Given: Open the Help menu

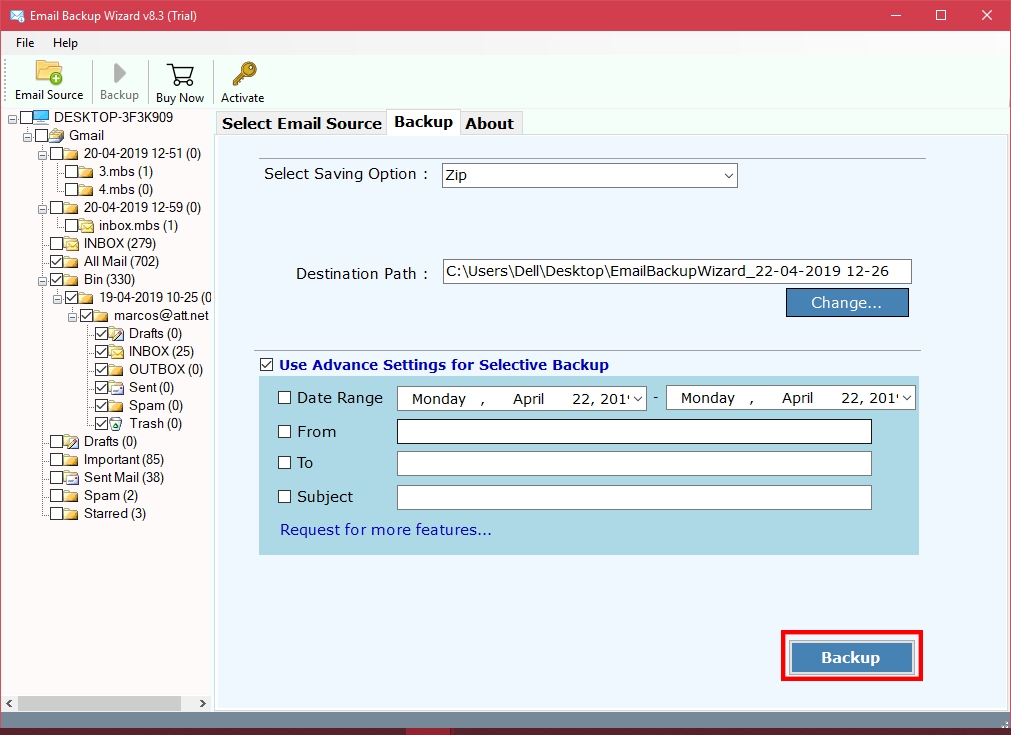Looking at the screenshot, I should (x=65, y=43).
